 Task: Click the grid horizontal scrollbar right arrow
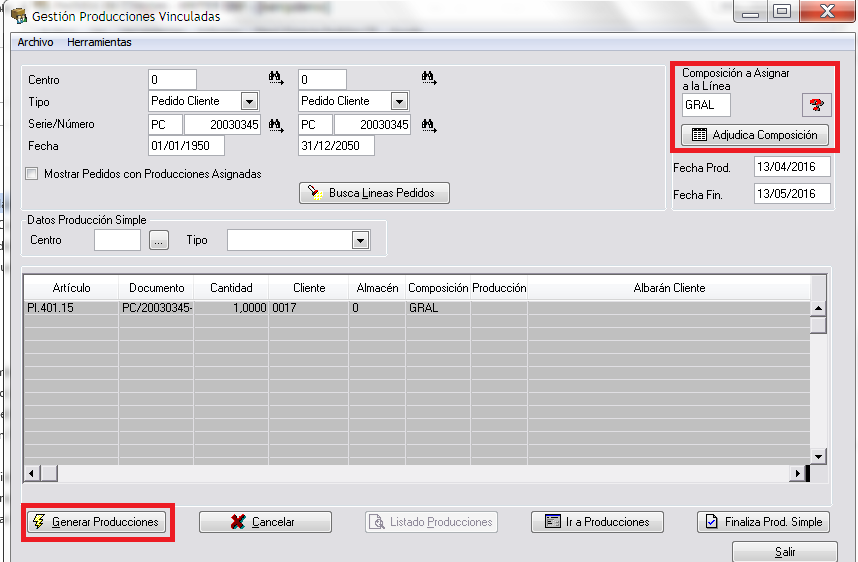coord(797,473)
